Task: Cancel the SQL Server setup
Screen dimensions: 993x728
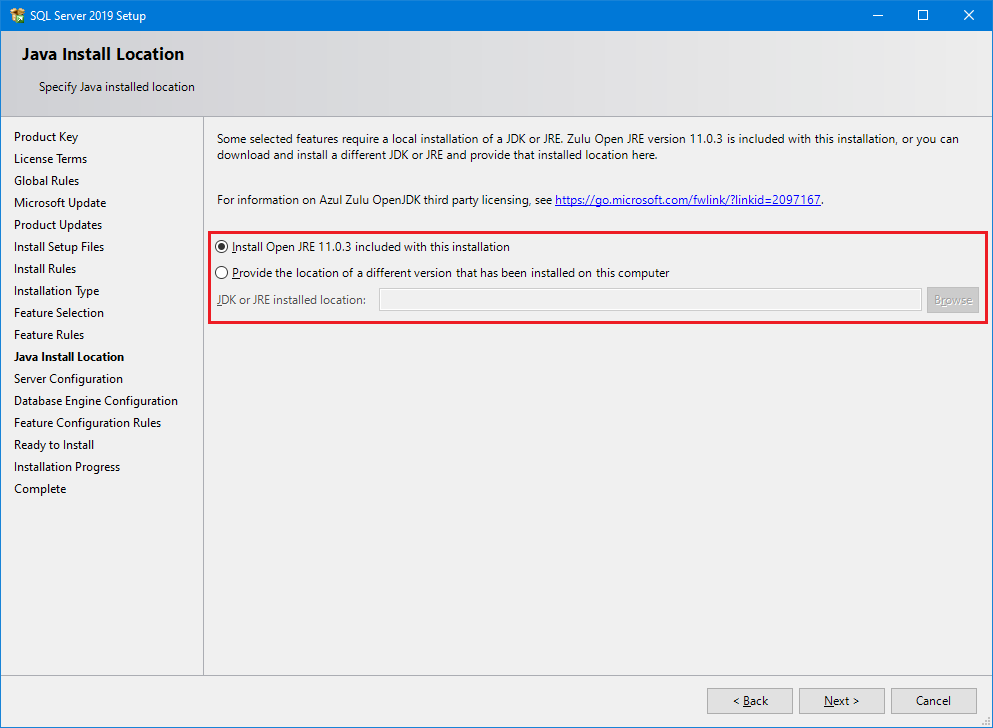Action: (933, 701)
